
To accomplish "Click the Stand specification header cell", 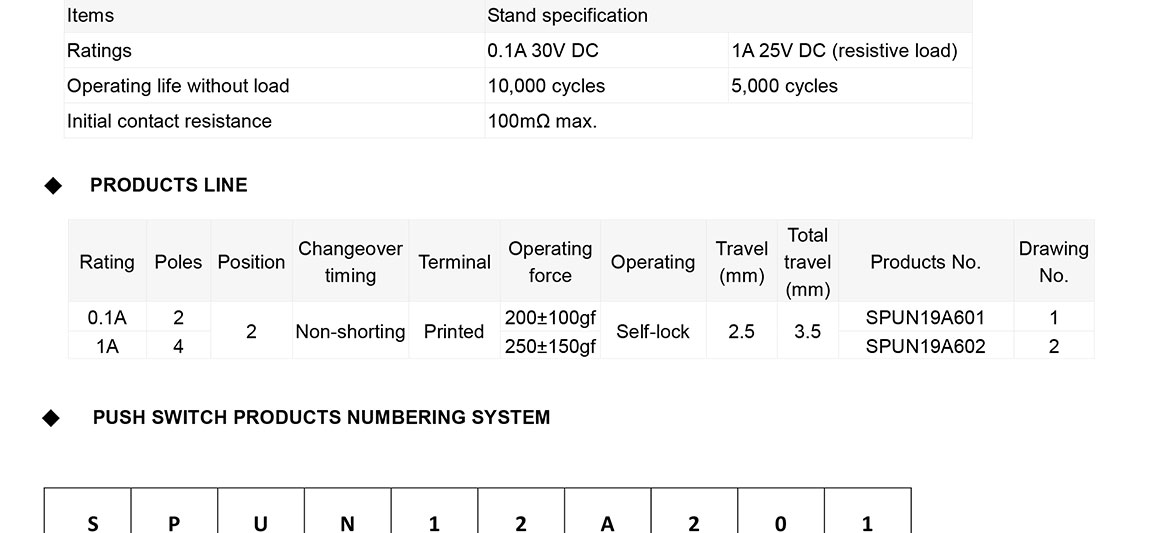I will (x=567, y=16).
